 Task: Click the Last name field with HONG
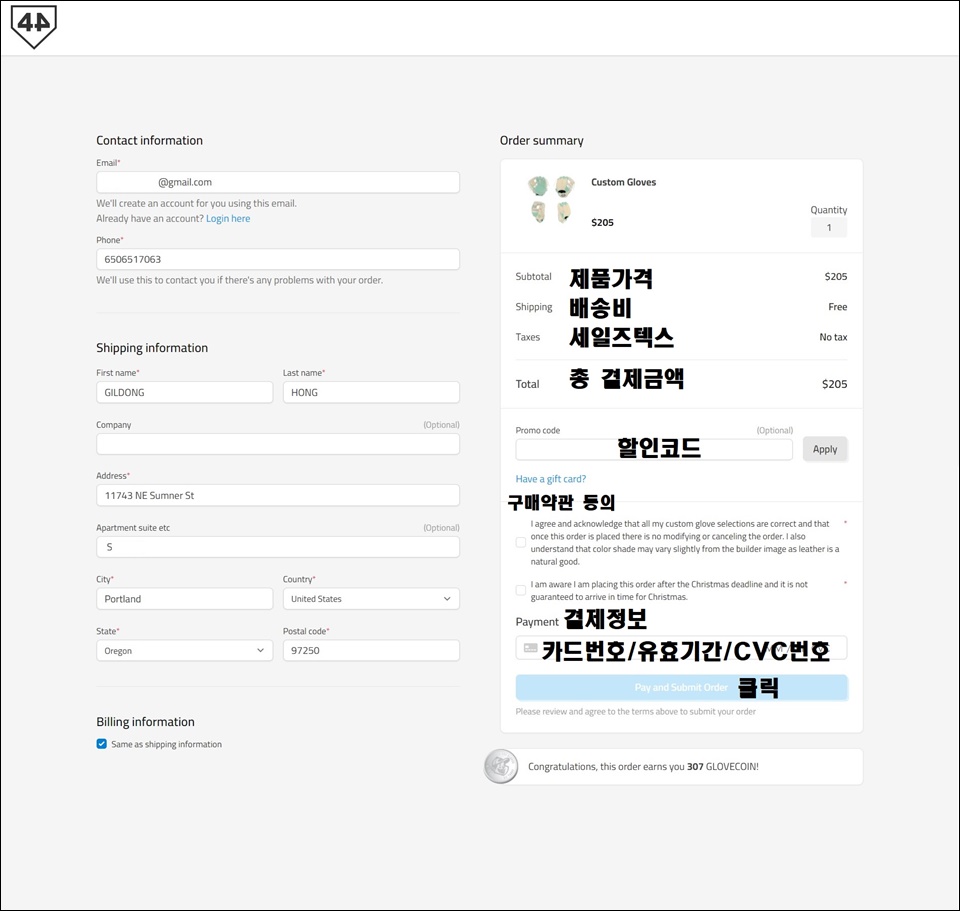[371, 392]
